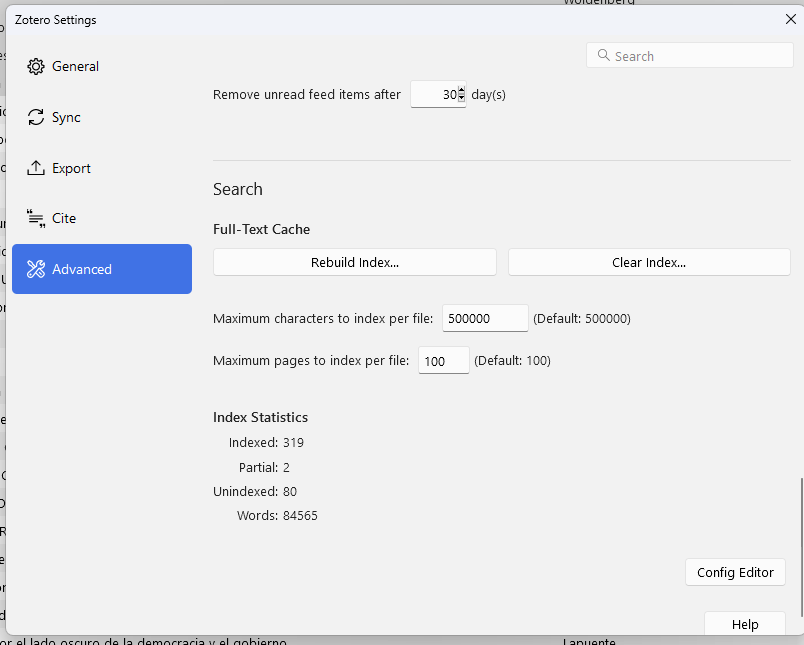Viewport: 804px width, 645px height.
Task: Click the magnifier icon in the search box
Action: [604, 55]
